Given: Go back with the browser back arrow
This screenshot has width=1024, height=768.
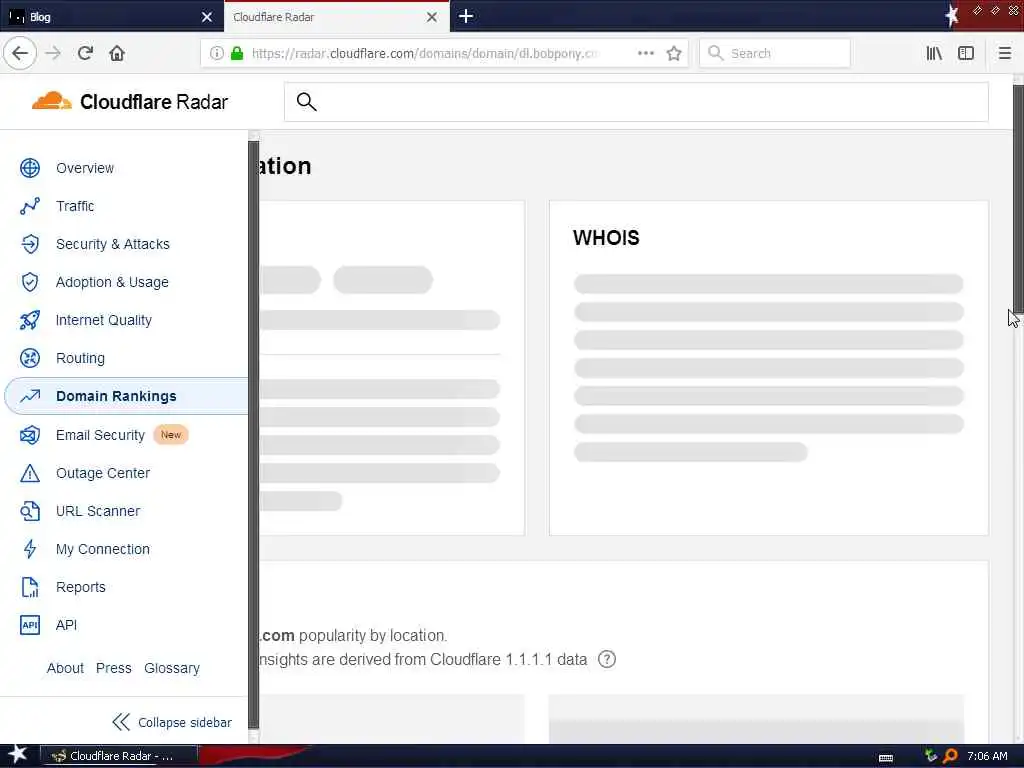Looking at the screenshot, I should coord(20,53).
